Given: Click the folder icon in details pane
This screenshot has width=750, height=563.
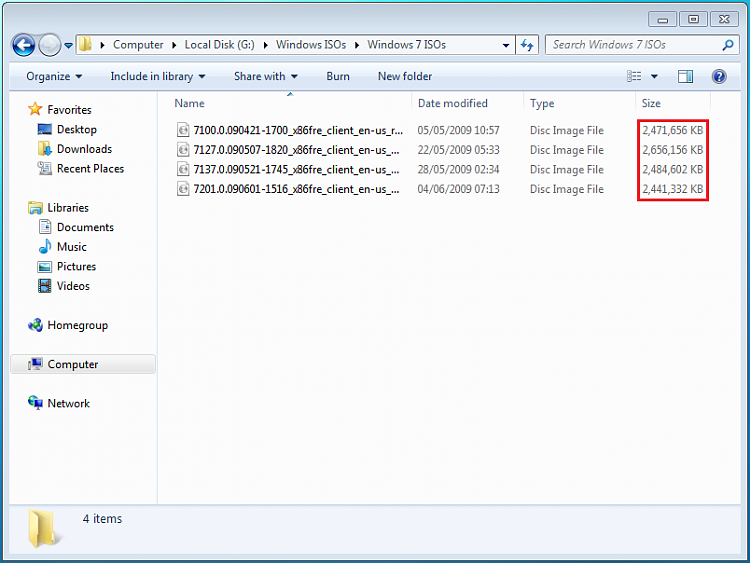Looking at the screenshot, I should tap(44, 528).
